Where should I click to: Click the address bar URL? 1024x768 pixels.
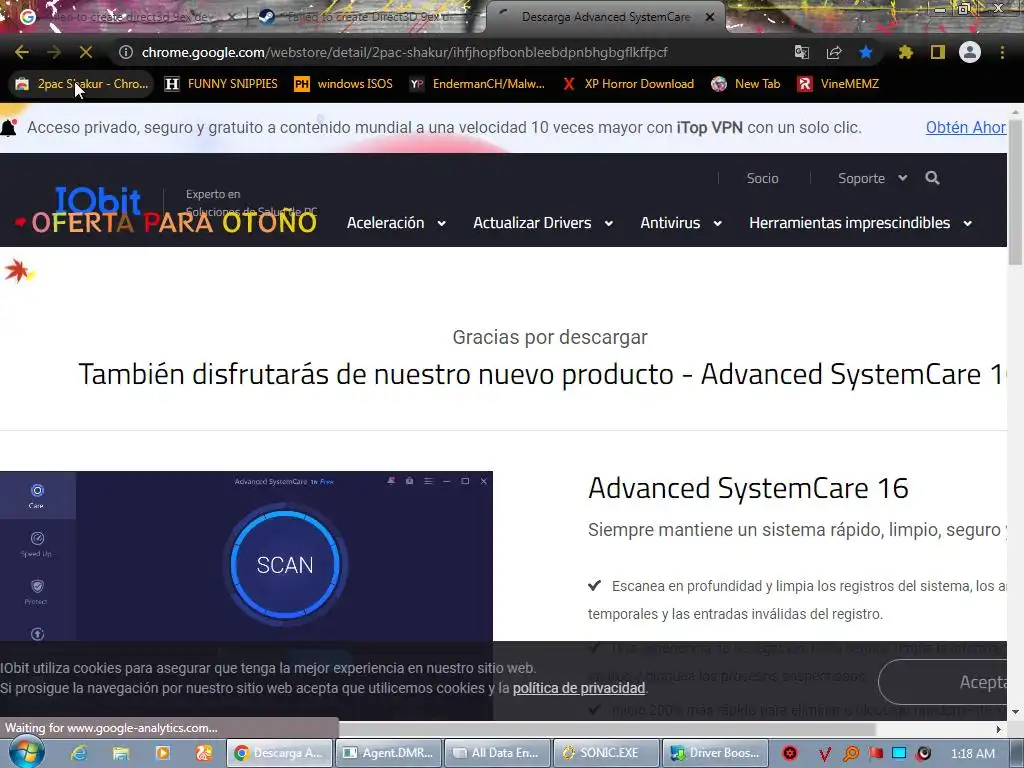(x=404, y=52)
